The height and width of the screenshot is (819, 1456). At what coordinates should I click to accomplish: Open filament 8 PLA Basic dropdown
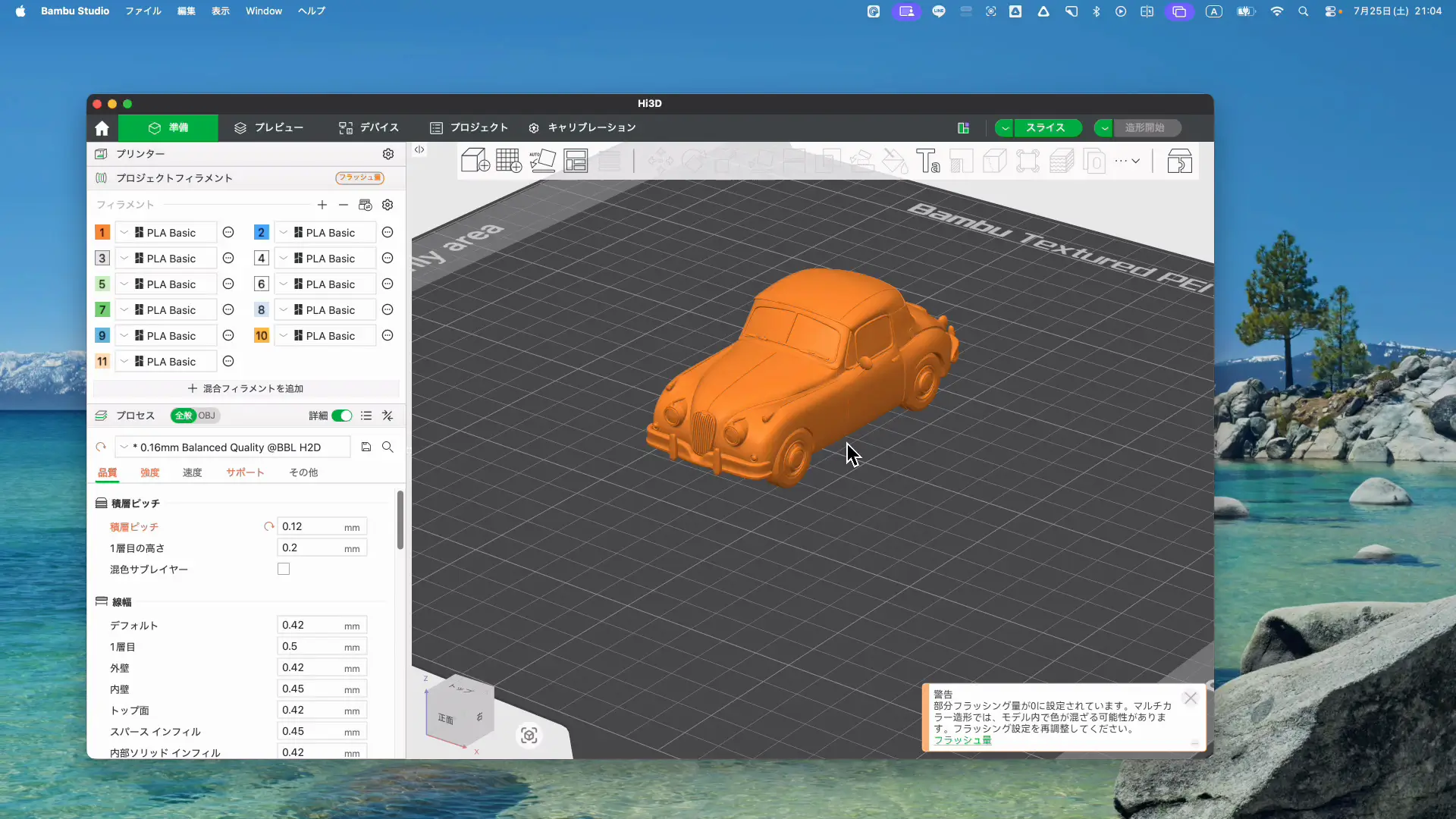[325, 310]
